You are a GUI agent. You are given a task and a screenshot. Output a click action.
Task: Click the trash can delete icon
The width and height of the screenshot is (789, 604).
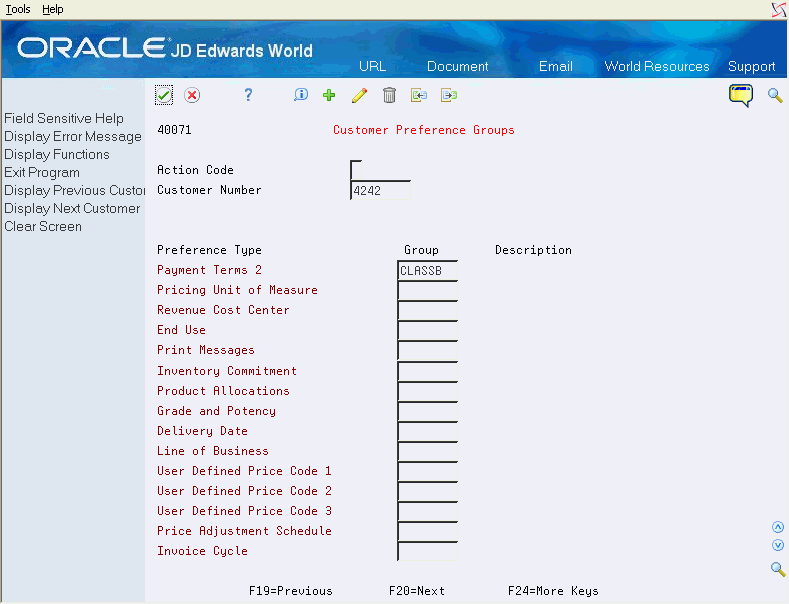click(x=389, y=95)
